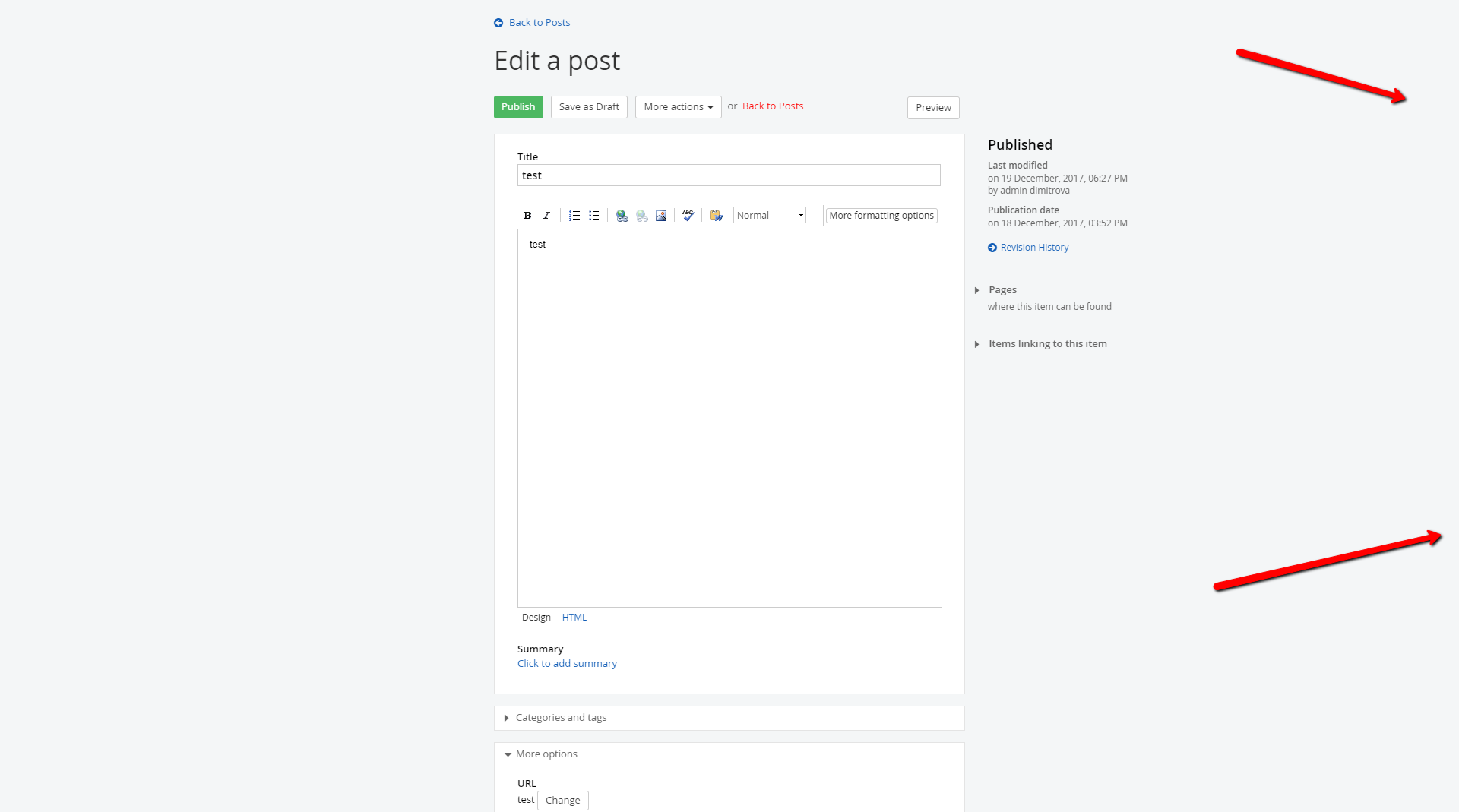
Task: Click the 'on 19 December, 2017, 06:27 PM' text
Action: click(x=1058, y=179)
